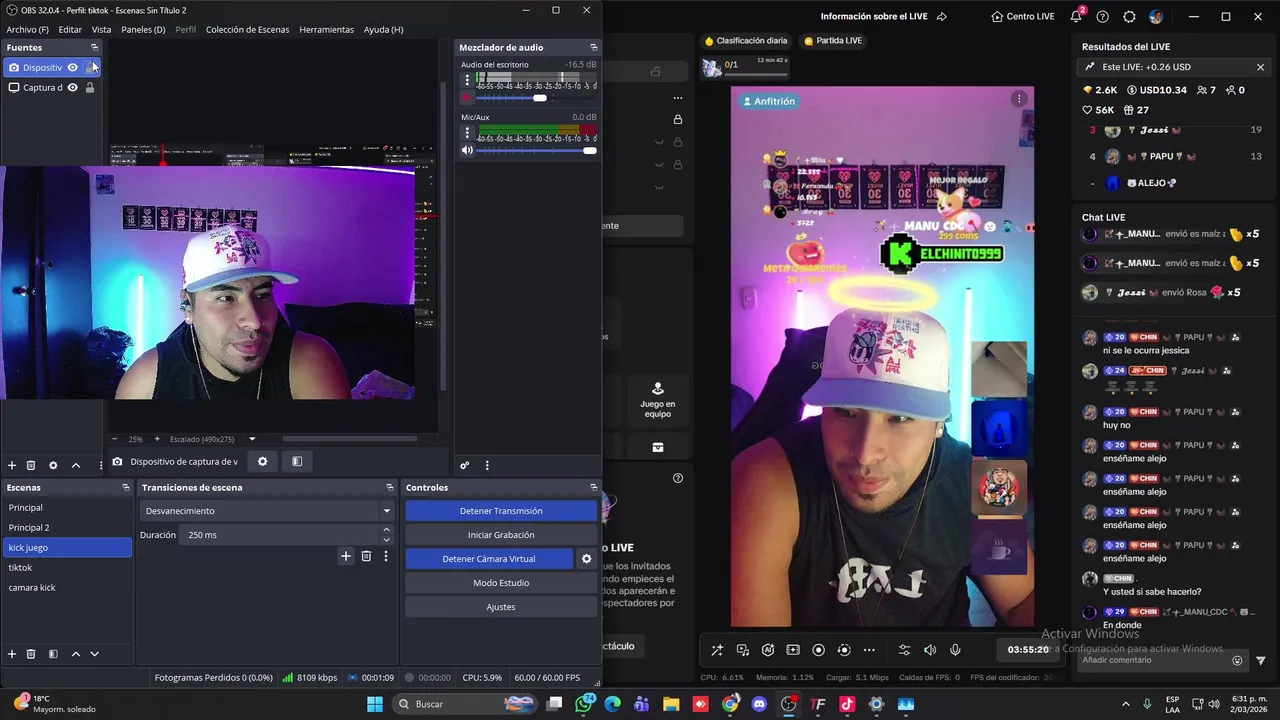Open Herramientas menu in OBS

click(x=326, y=30)
